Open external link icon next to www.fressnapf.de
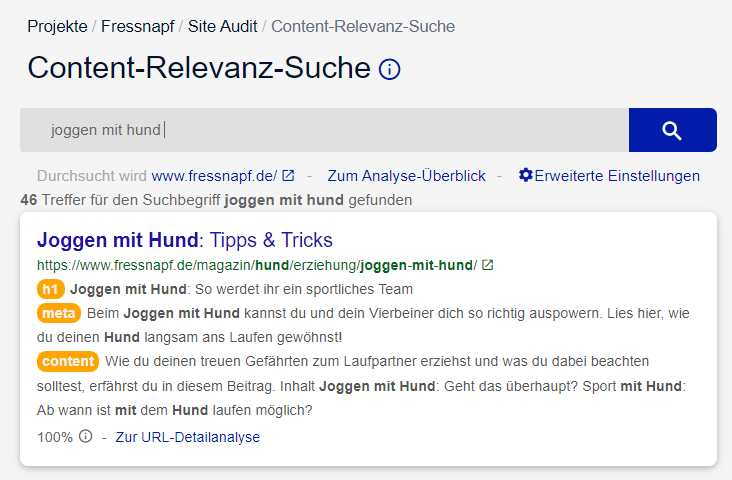This screenshot has width=732, height=480. pos(289,176)
